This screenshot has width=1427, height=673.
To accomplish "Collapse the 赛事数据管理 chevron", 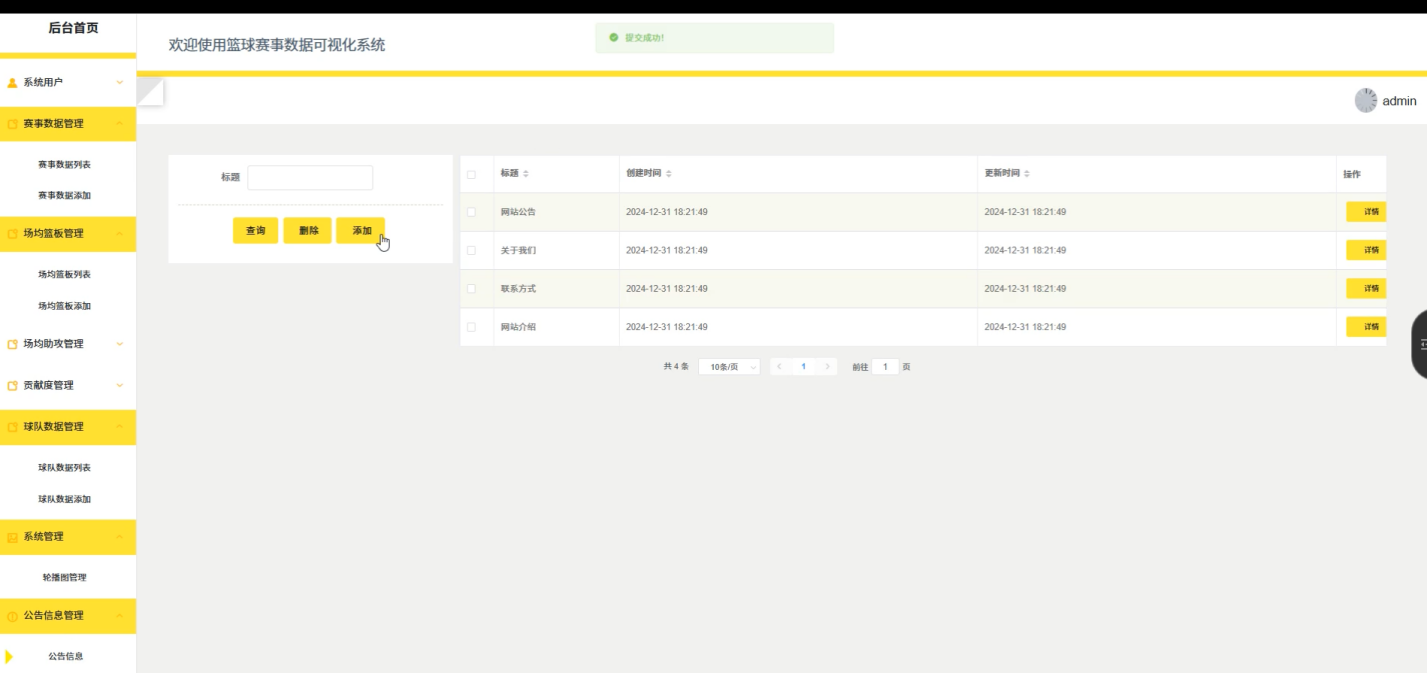I will 120,124.
